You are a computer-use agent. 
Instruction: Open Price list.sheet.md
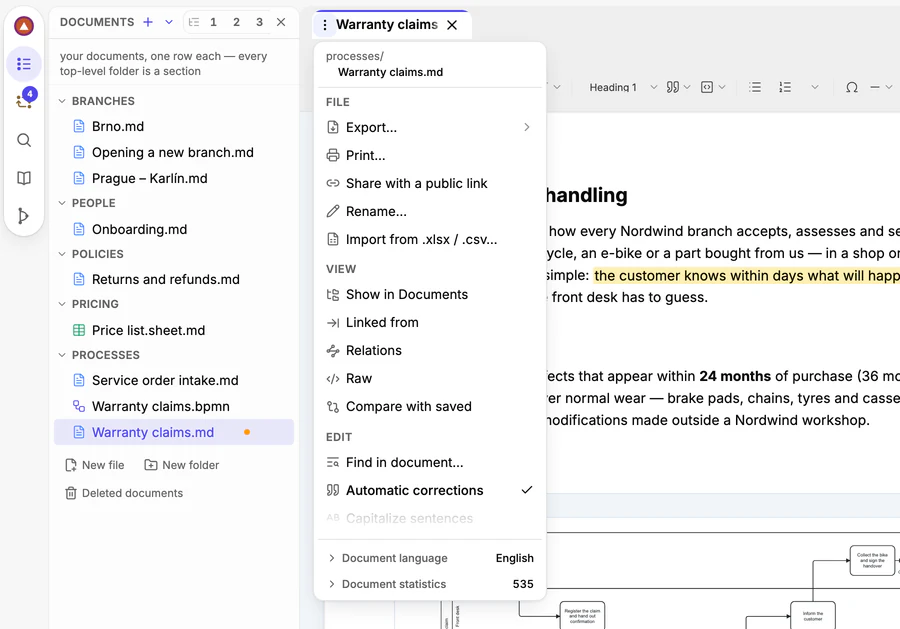click(x=174, y=331)
